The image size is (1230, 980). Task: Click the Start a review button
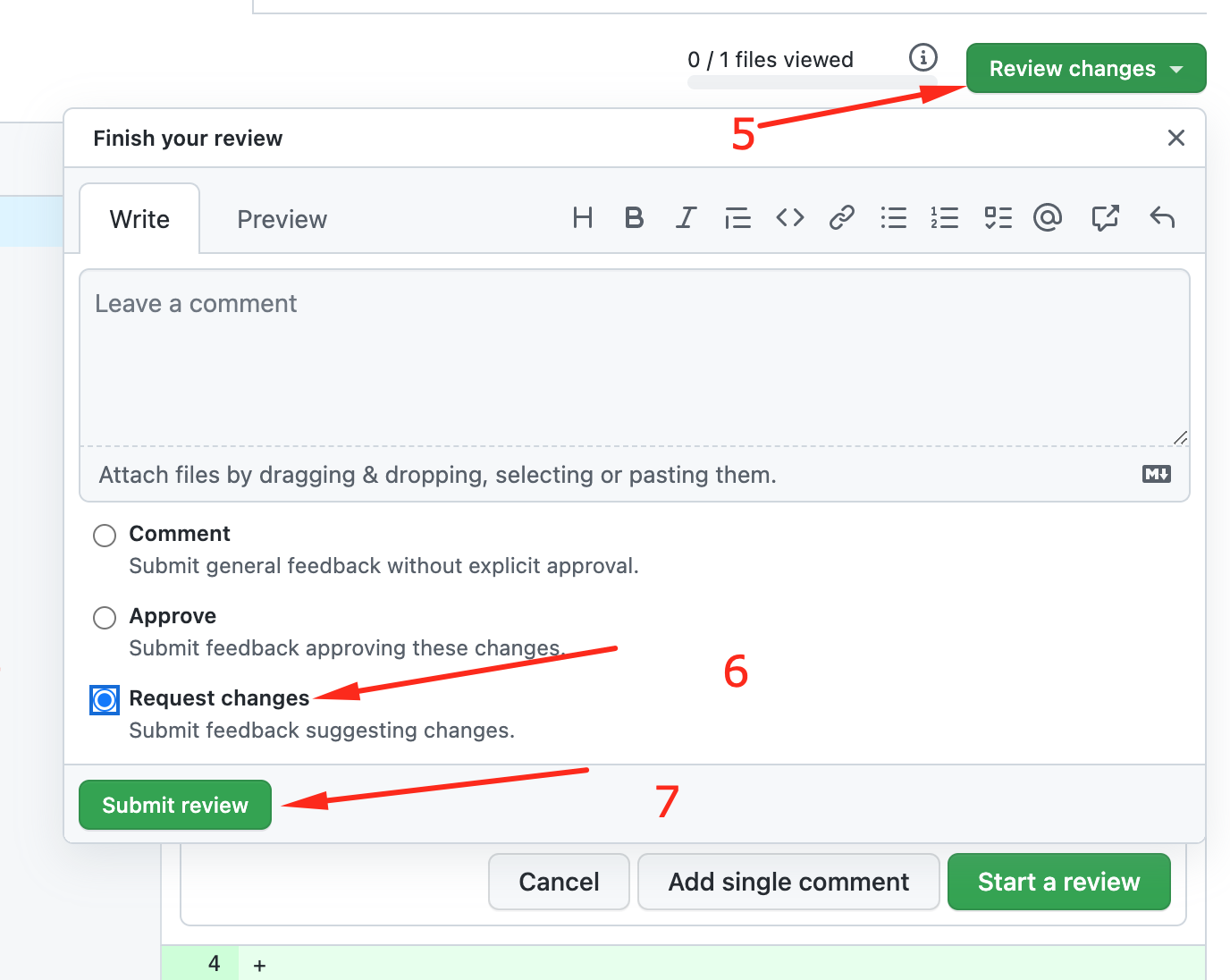1059,882
